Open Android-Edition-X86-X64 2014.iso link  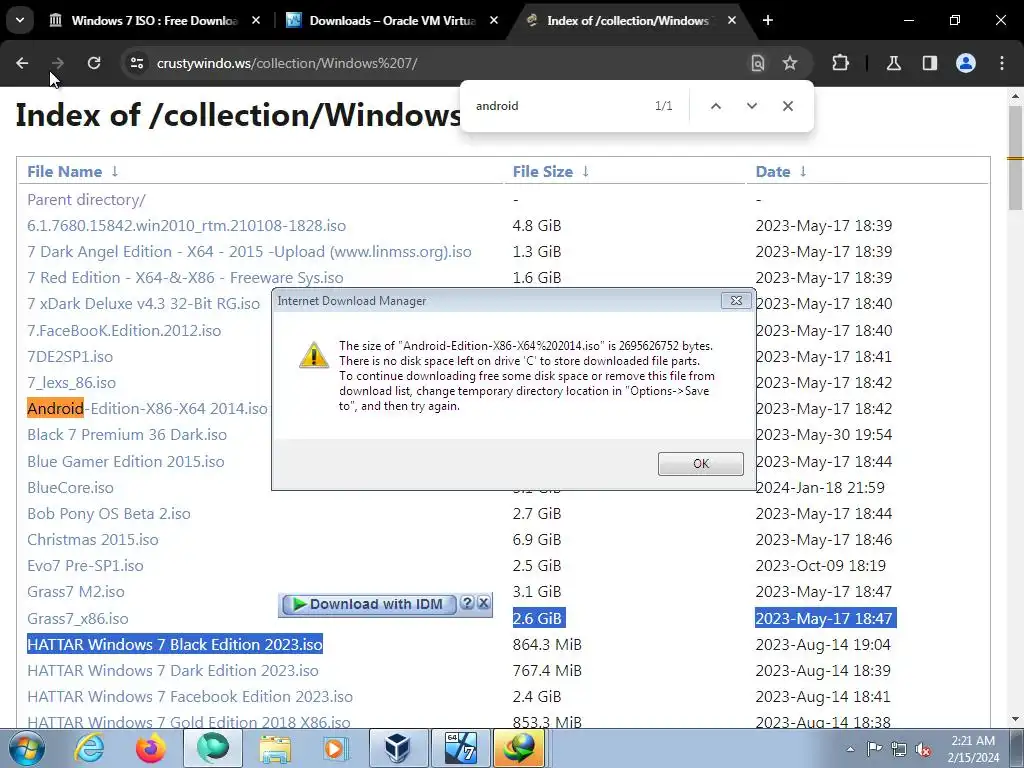[147, 409]
